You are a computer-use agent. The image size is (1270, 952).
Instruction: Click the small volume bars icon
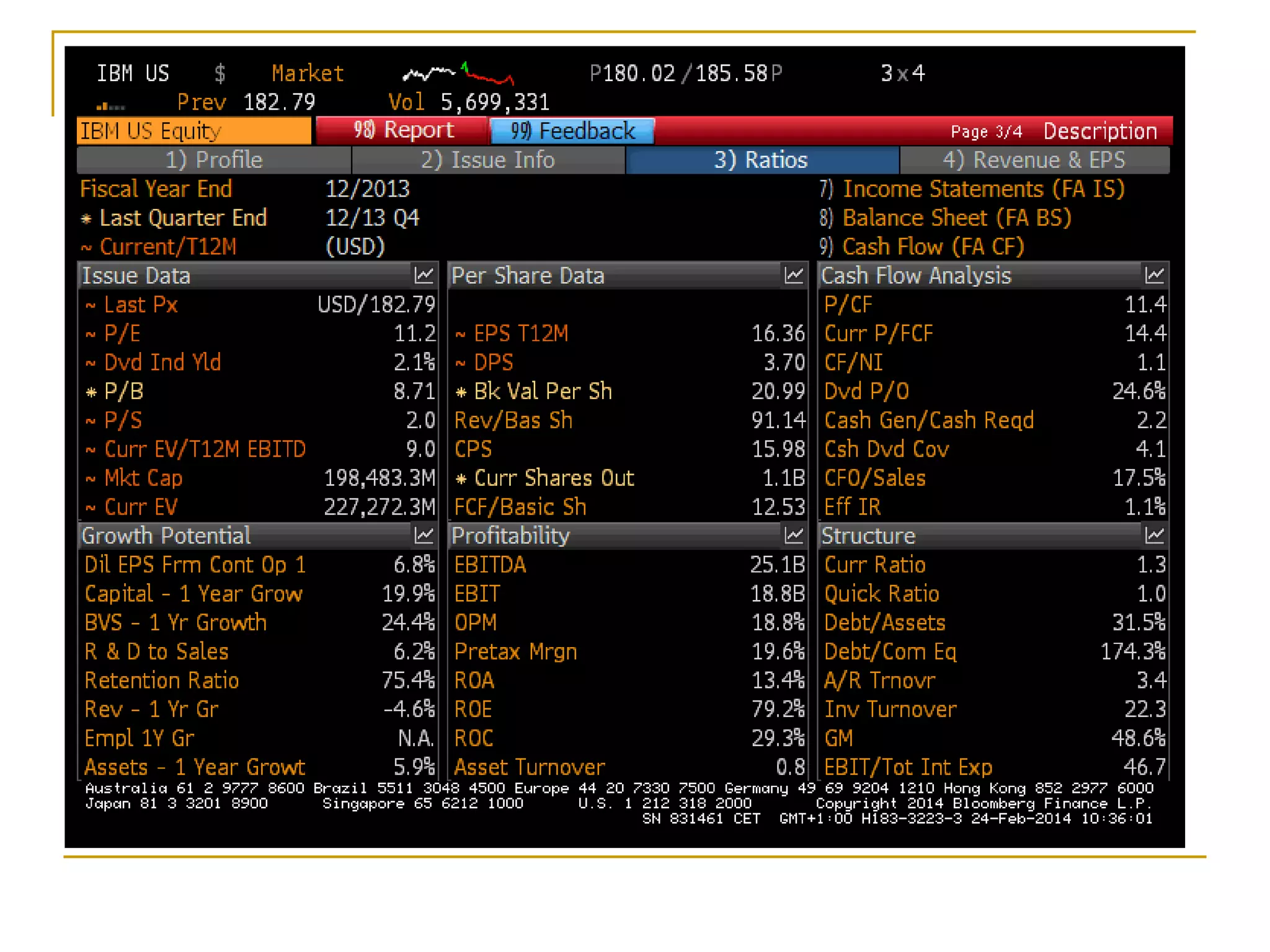tap(111, 106)
